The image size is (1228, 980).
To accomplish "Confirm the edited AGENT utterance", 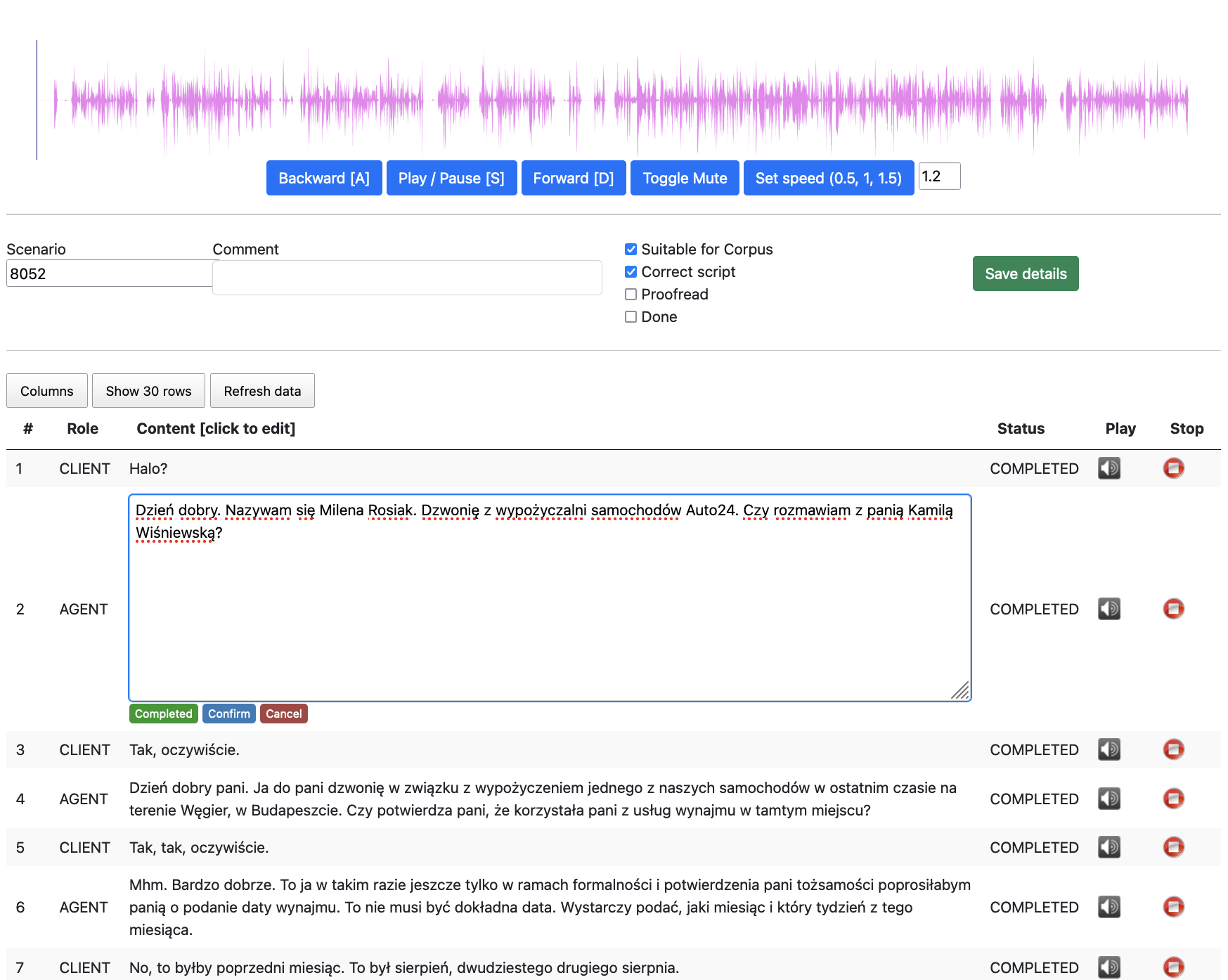I will coord(228,714).
